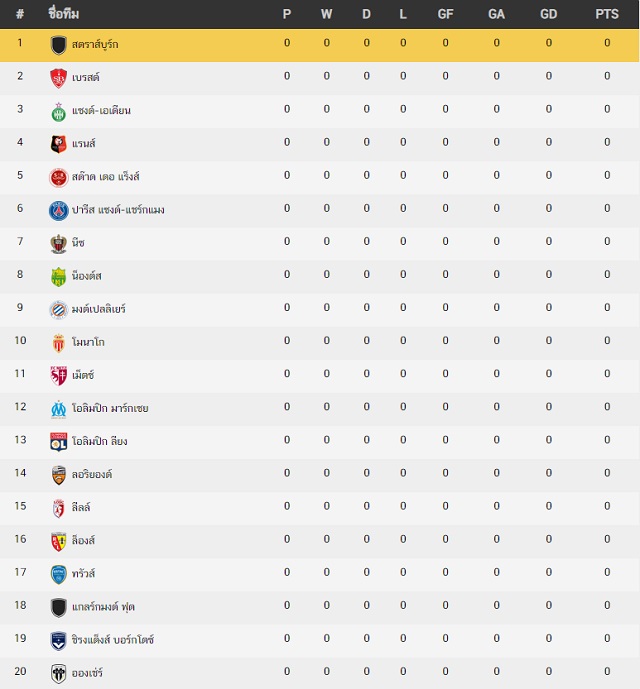Click the GD column header
Image resolution: width=640 pixels, height=689 pixels.
click(548, 14)
